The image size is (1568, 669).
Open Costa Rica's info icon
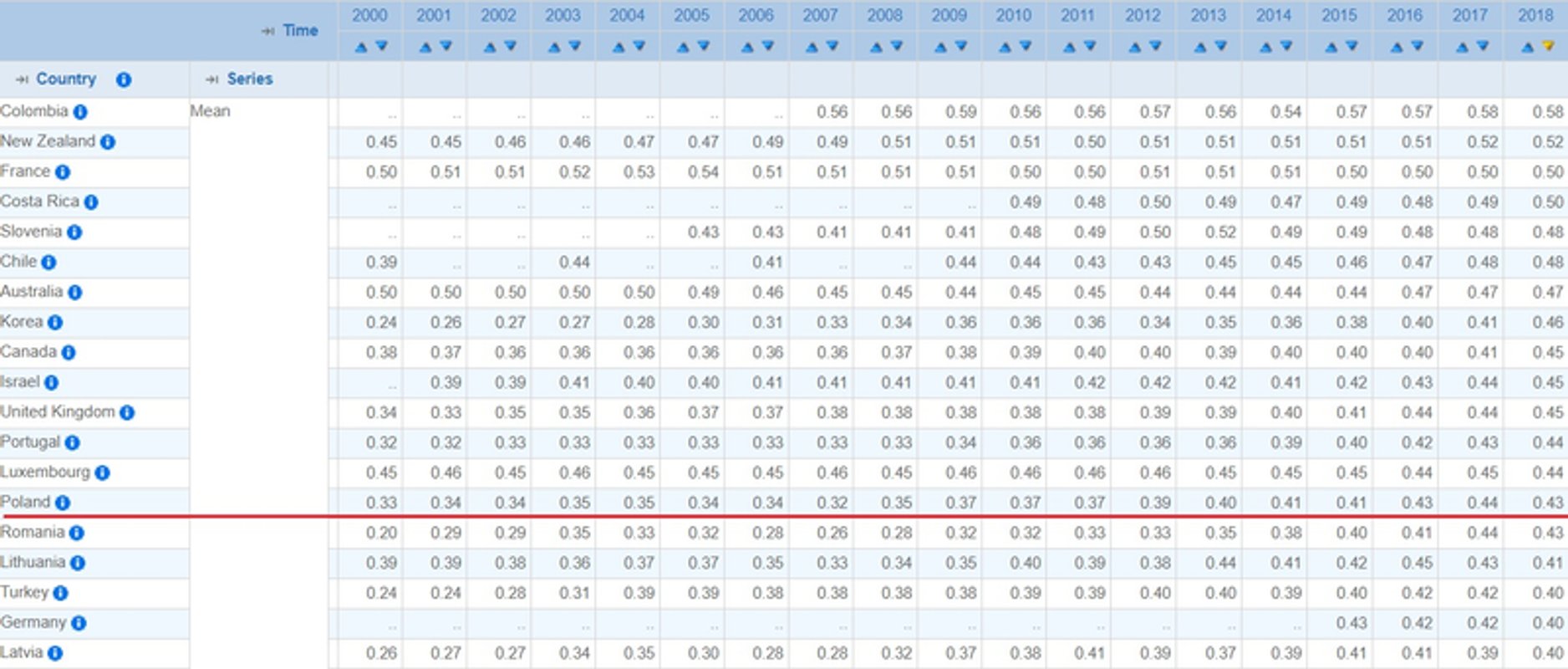(91, 202)
